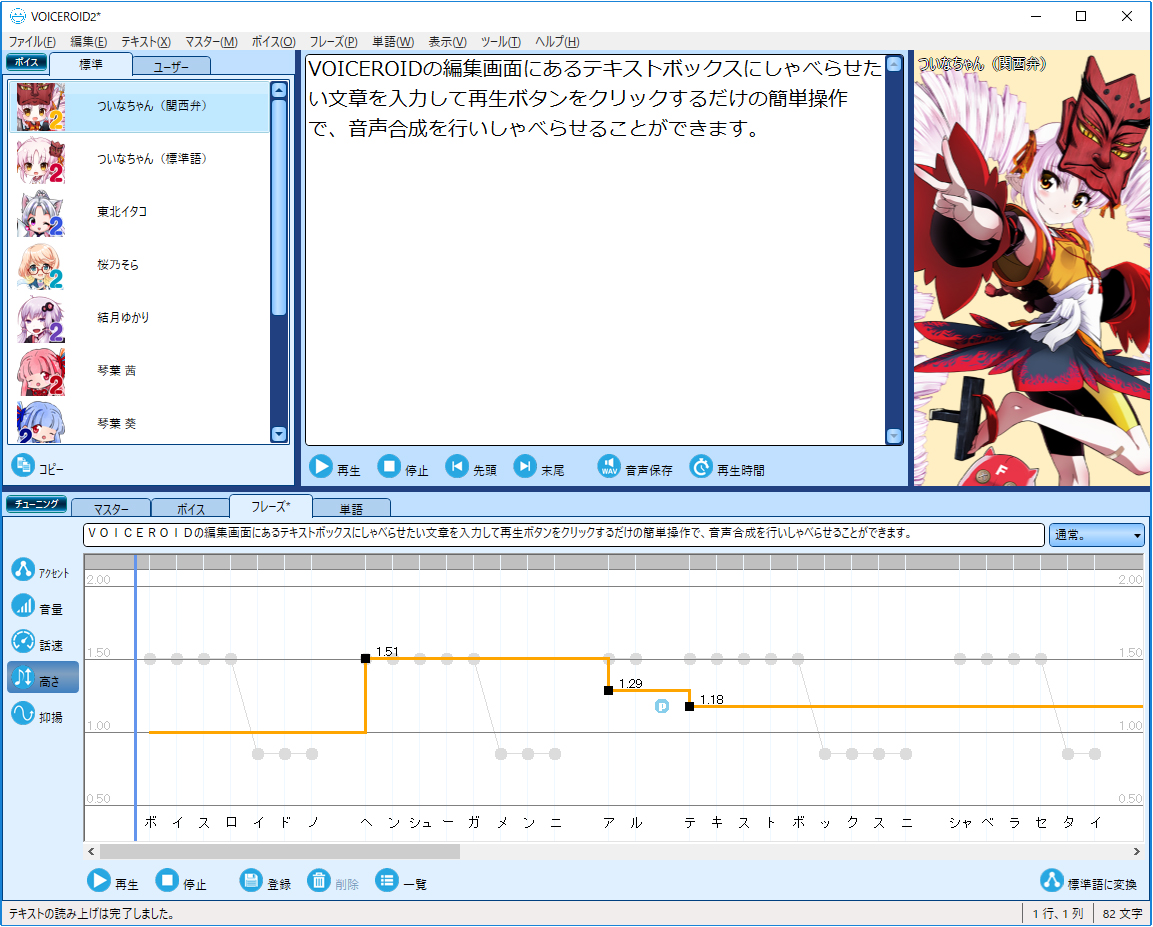Click the graph horizontal scrollbar thumb

pyautogui.click(x=280, y=851)
